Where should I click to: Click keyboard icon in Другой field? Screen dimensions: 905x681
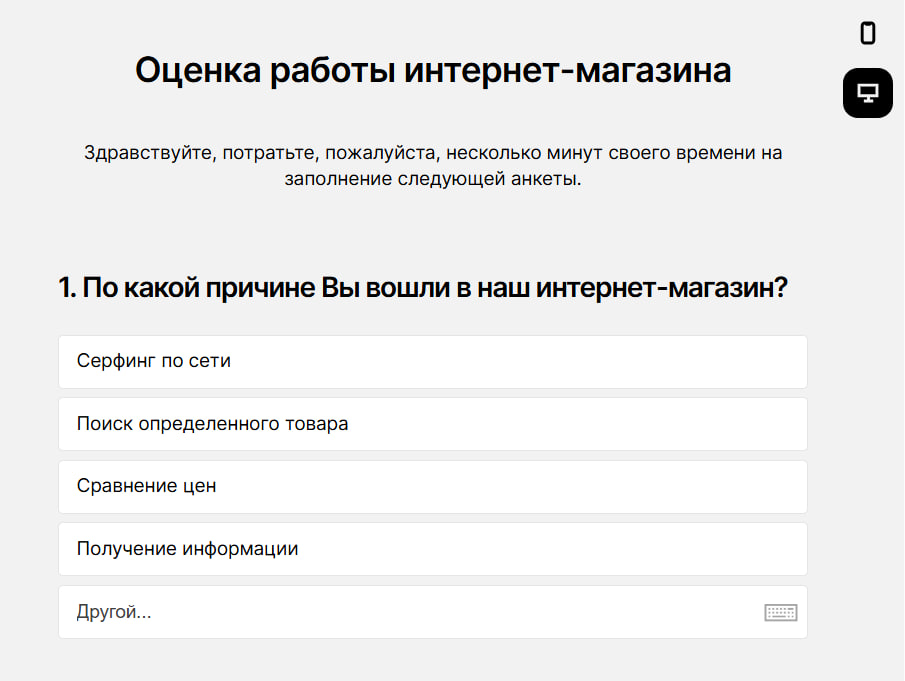click(x=780, y=612)
